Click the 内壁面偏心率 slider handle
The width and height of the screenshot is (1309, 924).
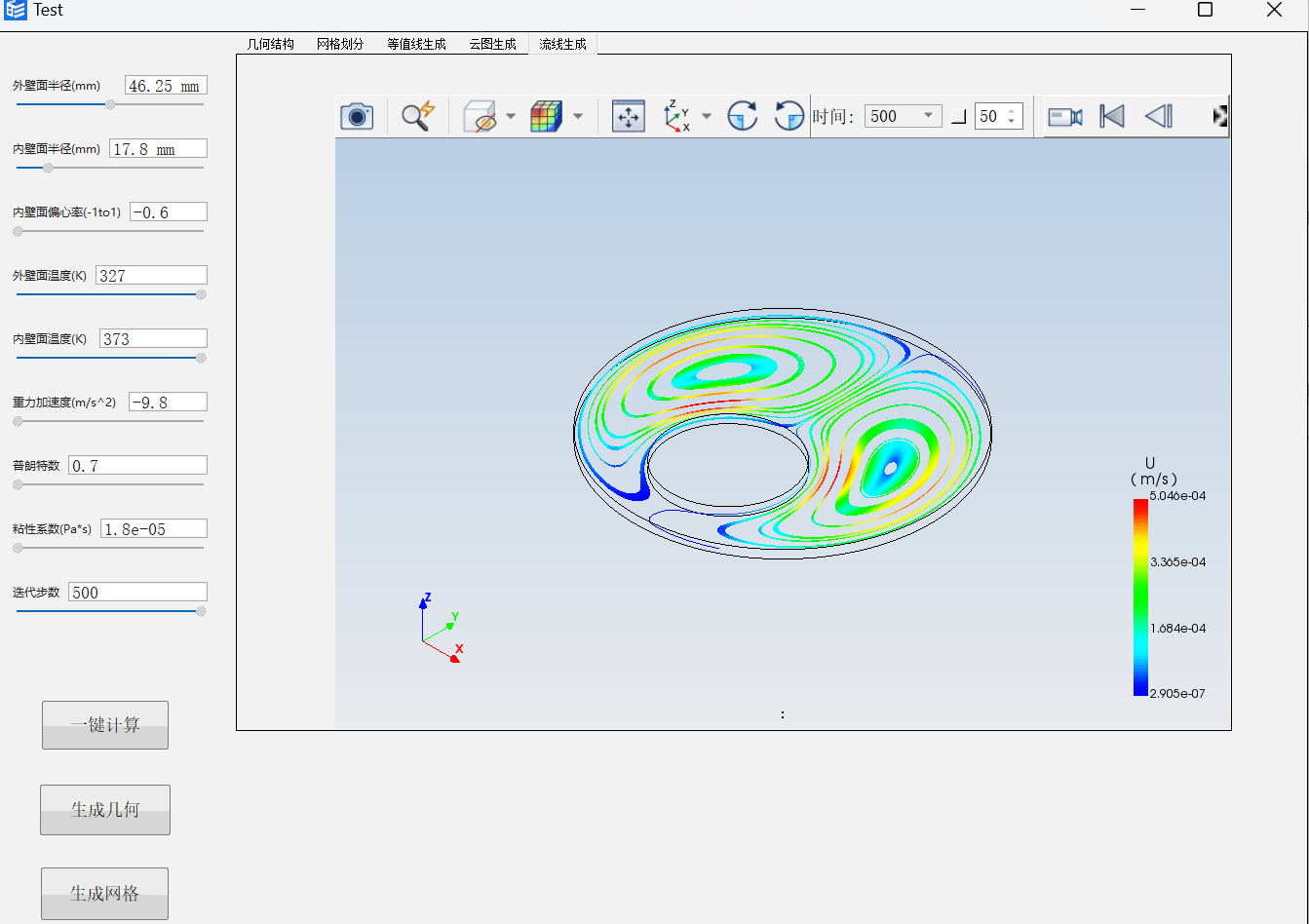(18, 231)
